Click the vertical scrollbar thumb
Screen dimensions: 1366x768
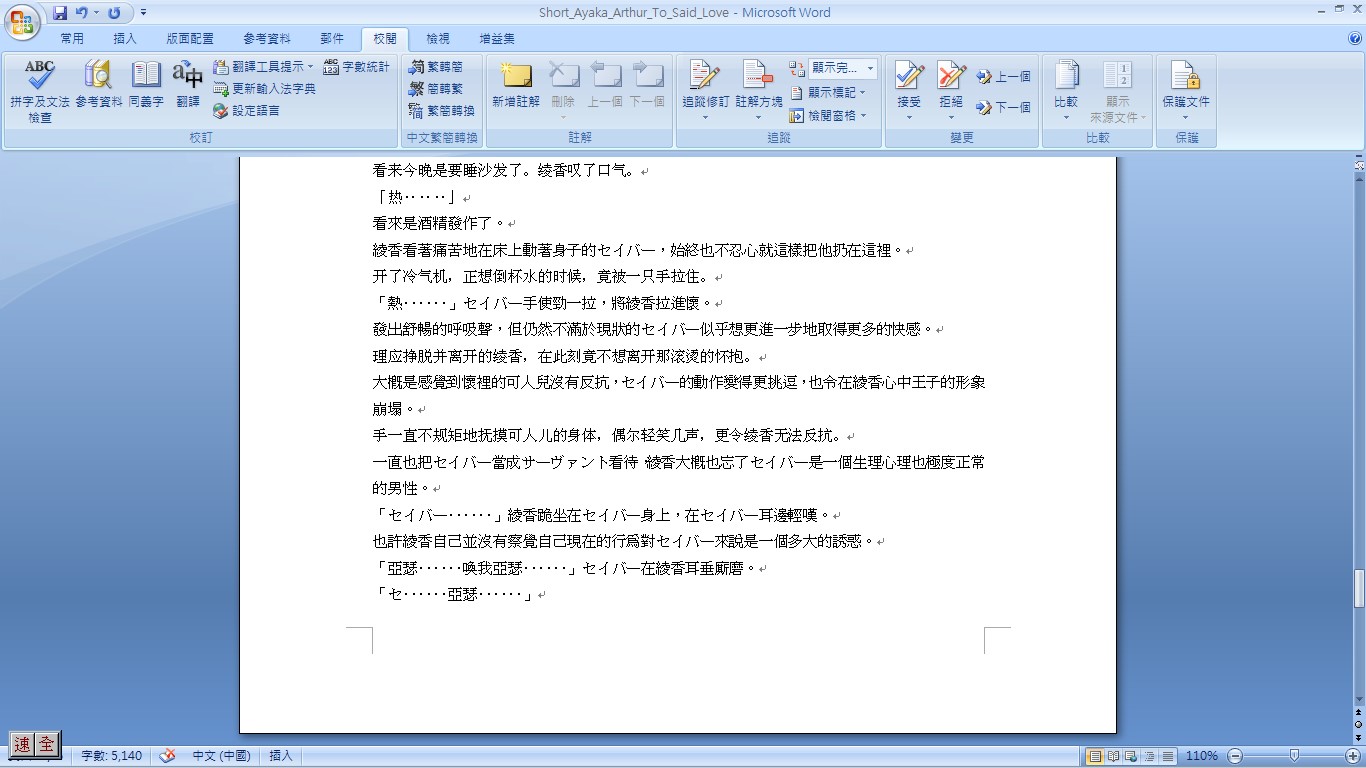tap(1359, 589)
